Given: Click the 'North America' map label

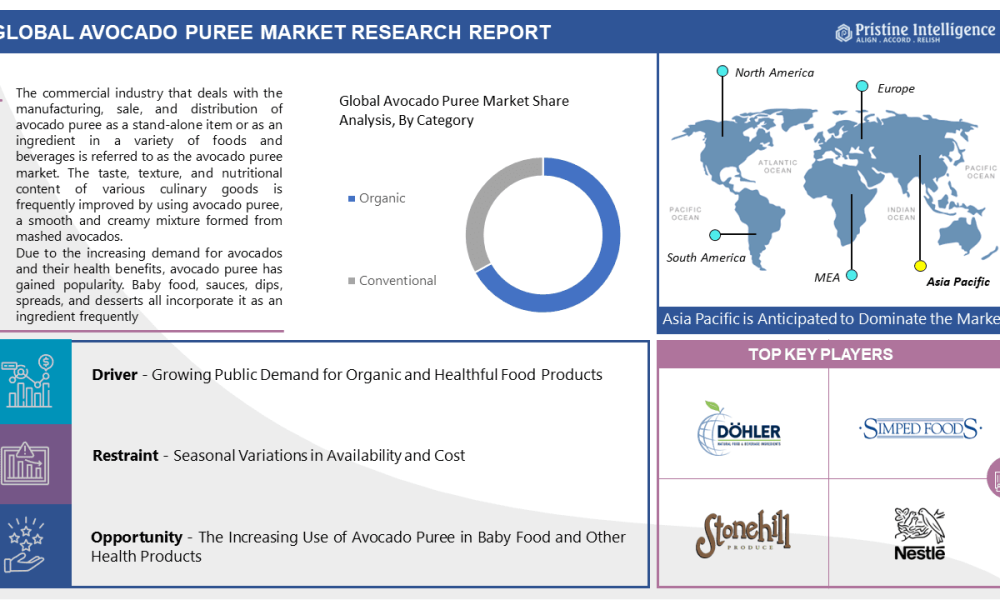Looking at the screenshot, I should [x=774, y=73].
